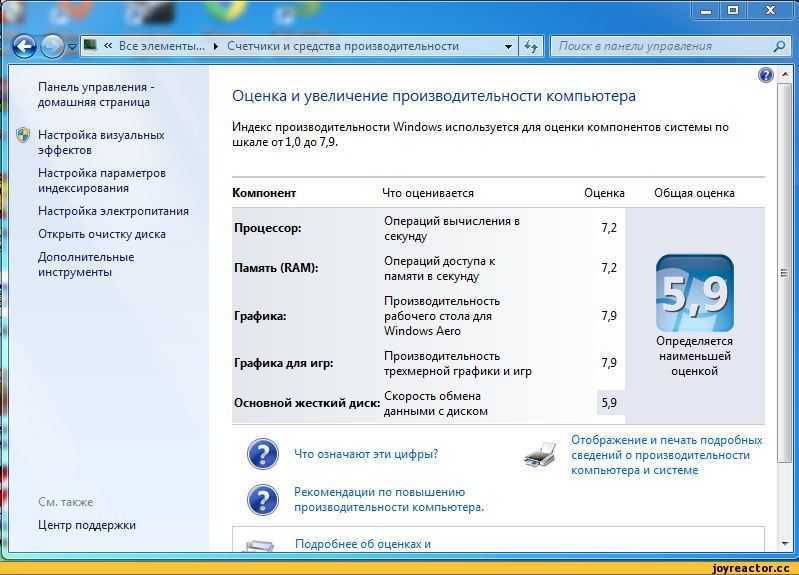799x575 pixels.
Task: Open 'Открыть очистку диска' link
Action: 102,234
